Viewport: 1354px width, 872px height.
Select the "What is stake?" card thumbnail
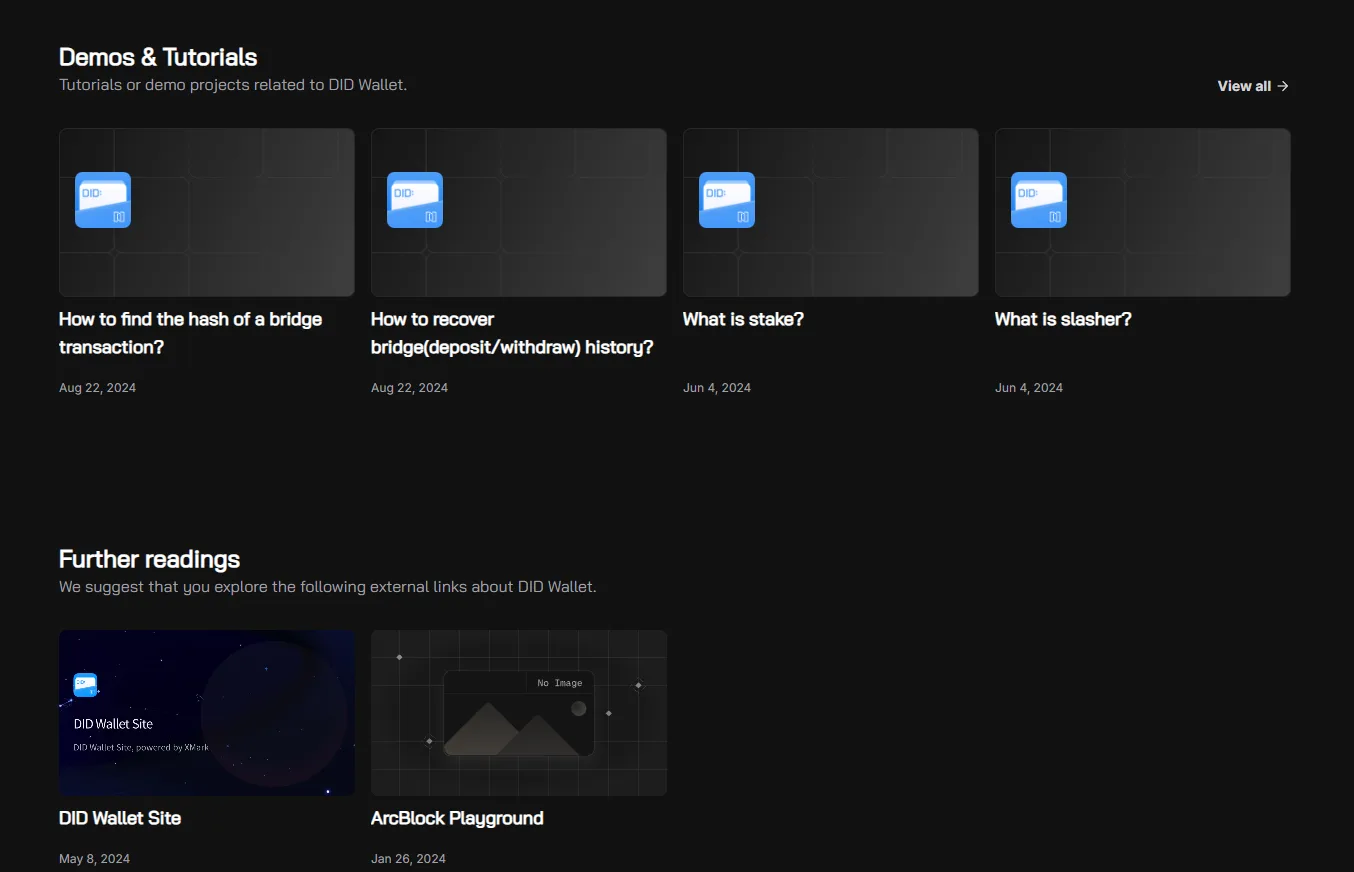[x=831, y=212]
